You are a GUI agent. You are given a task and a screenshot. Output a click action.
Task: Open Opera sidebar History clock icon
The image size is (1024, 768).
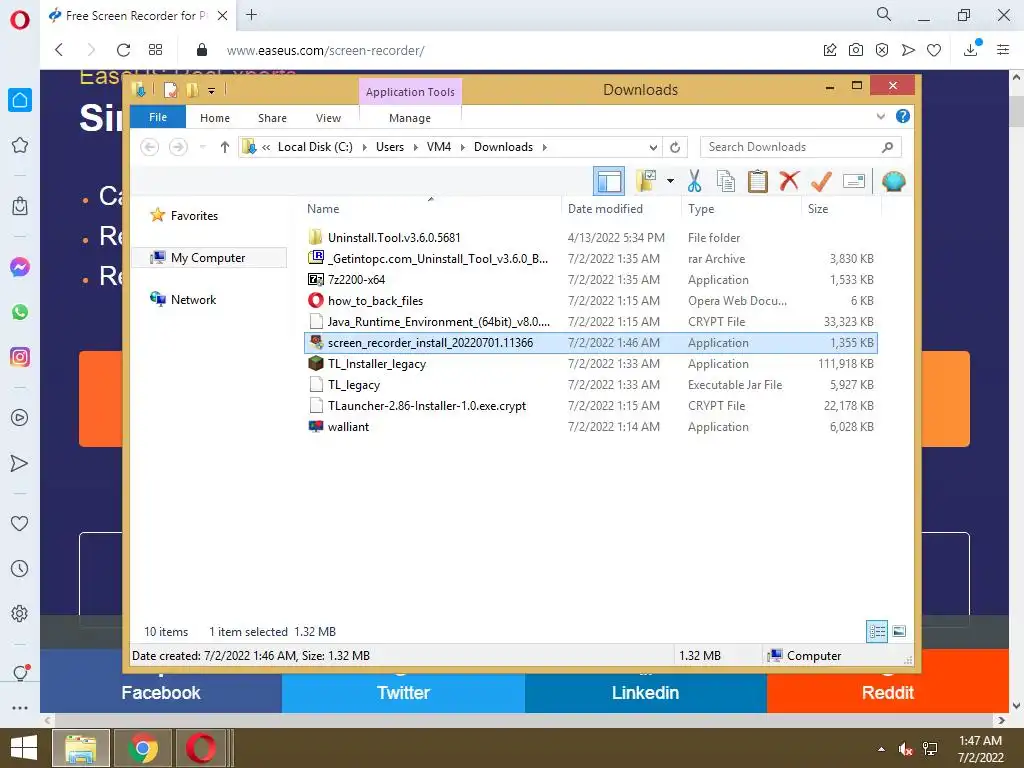tap(20, 568)
